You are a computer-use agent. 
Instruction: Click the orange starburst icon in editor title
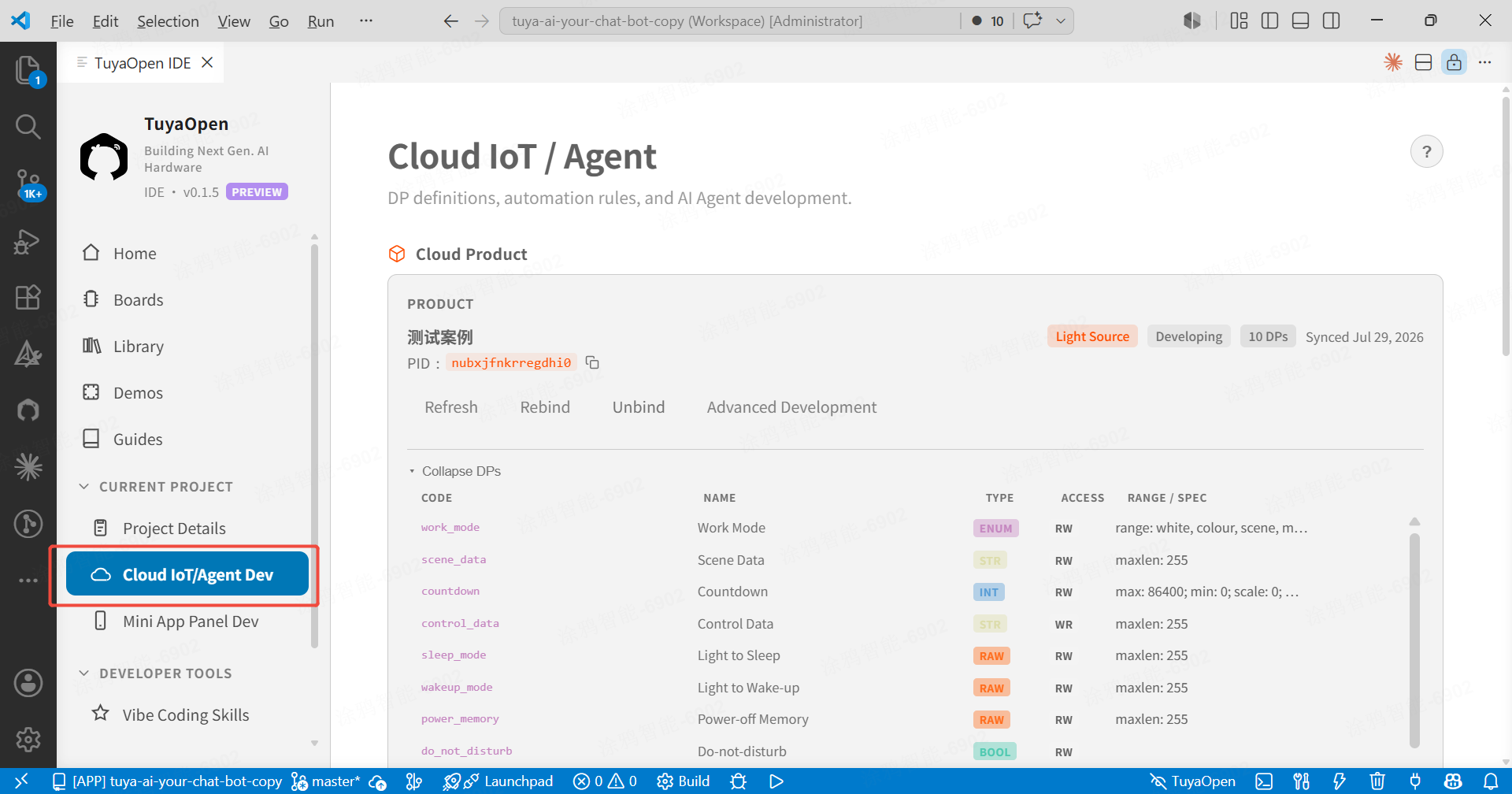point(1393,62)
